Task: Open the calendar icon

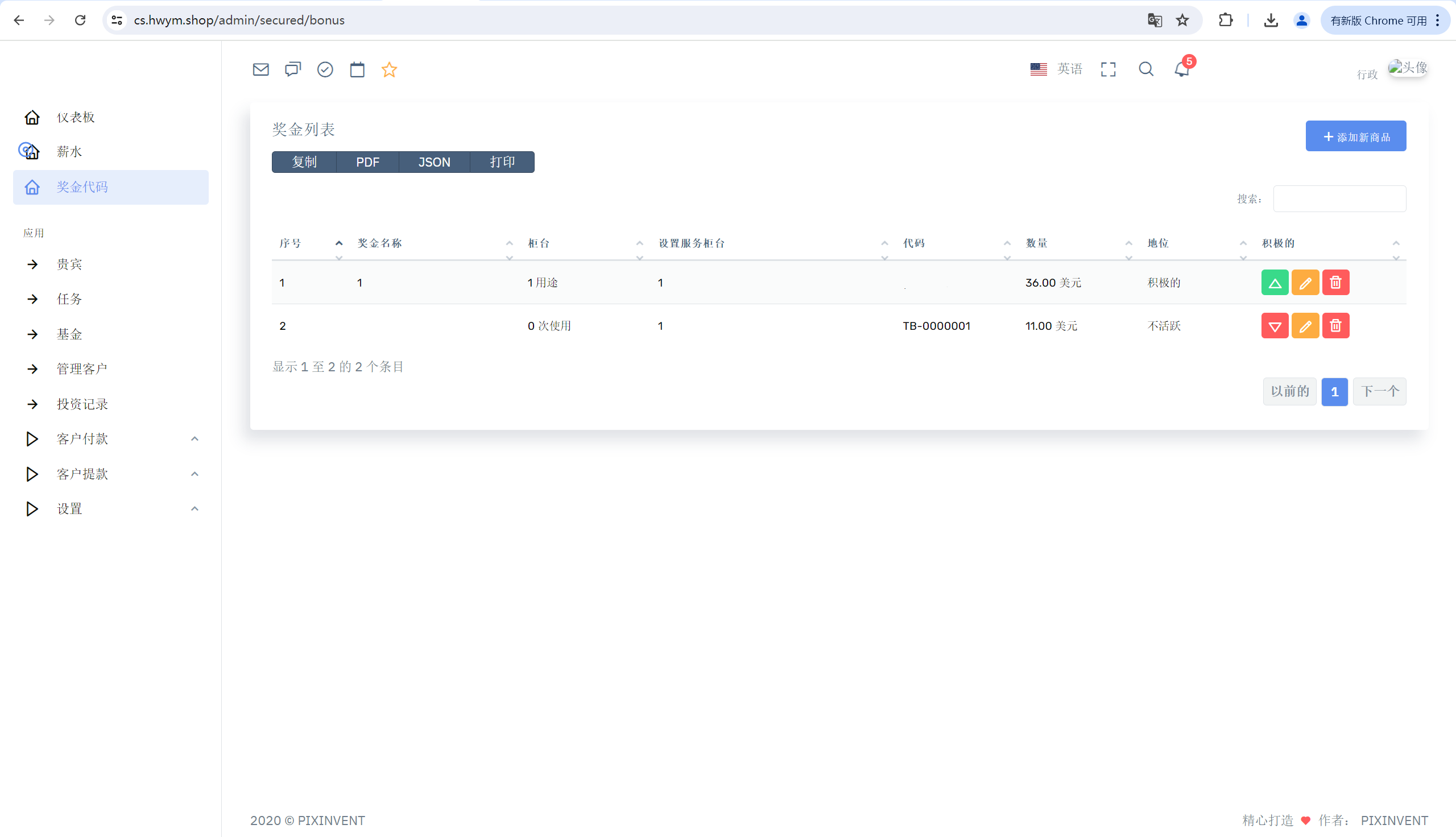Action: [357, 69]
